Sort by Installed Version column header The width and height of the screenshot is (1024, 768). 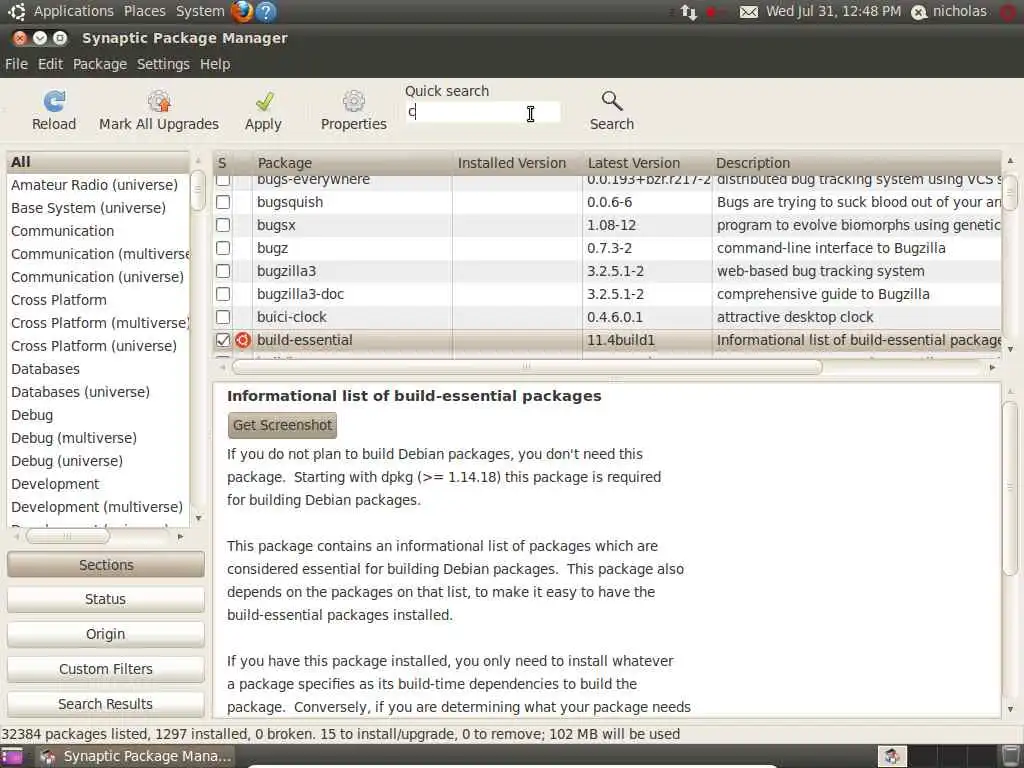tap(517, 163)
